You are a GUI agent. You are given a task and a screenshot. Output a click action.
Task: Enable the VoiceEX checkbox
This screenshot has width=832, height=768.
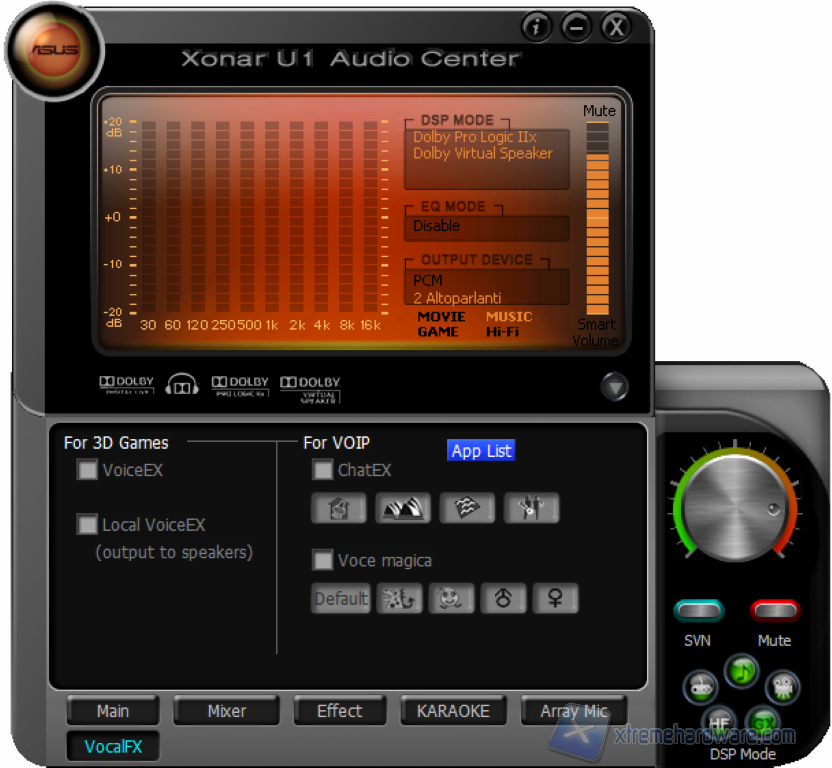point(87,470)
